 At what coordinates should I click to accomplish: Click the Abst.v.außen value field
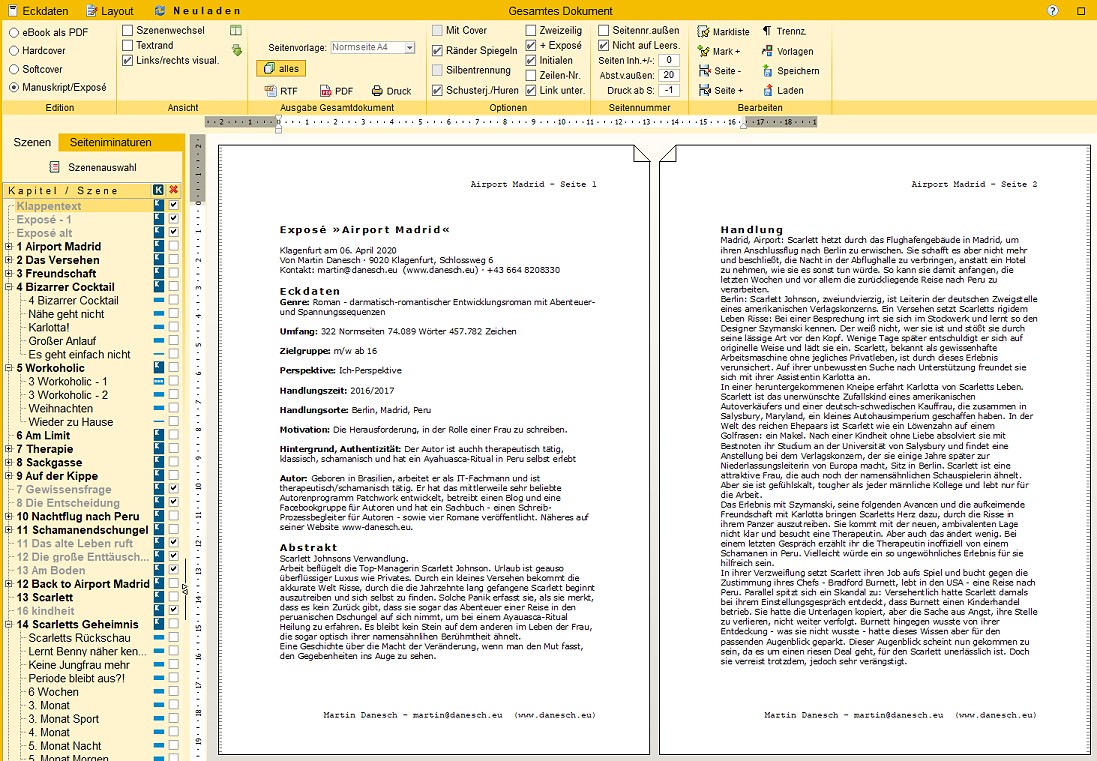coord(669,75)
